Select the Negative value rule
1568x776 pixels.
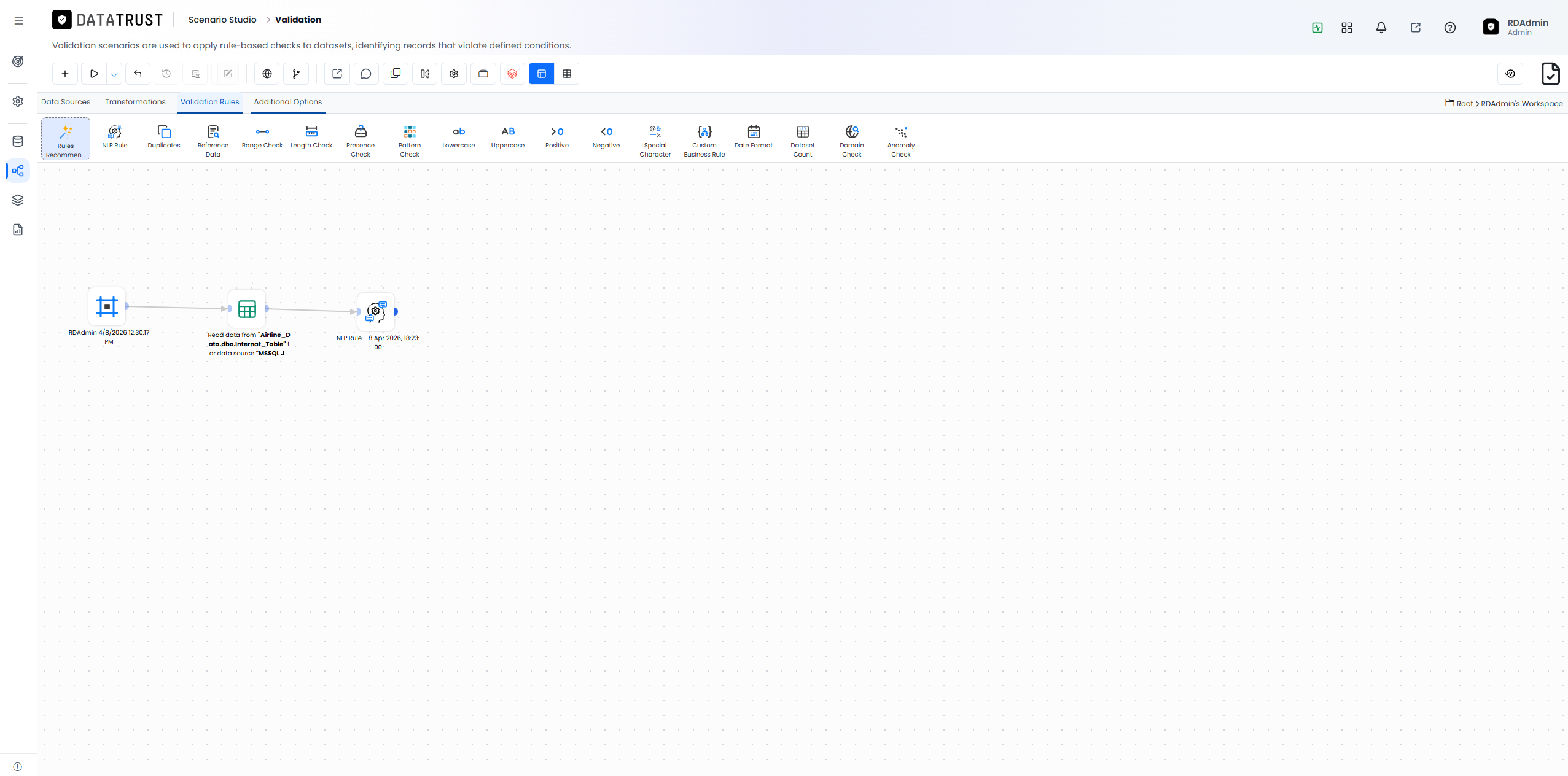[x=606, y=137]
